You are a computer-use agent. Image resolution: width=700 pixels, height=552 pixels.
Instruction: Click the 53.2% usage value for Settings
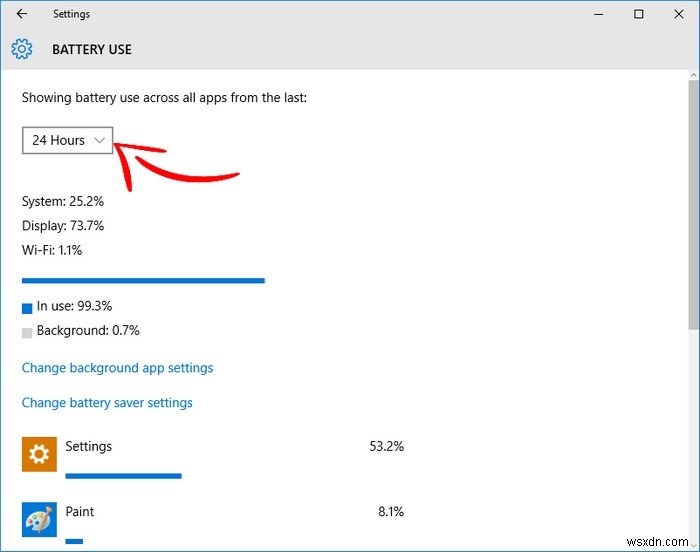(x=387, y=446)
